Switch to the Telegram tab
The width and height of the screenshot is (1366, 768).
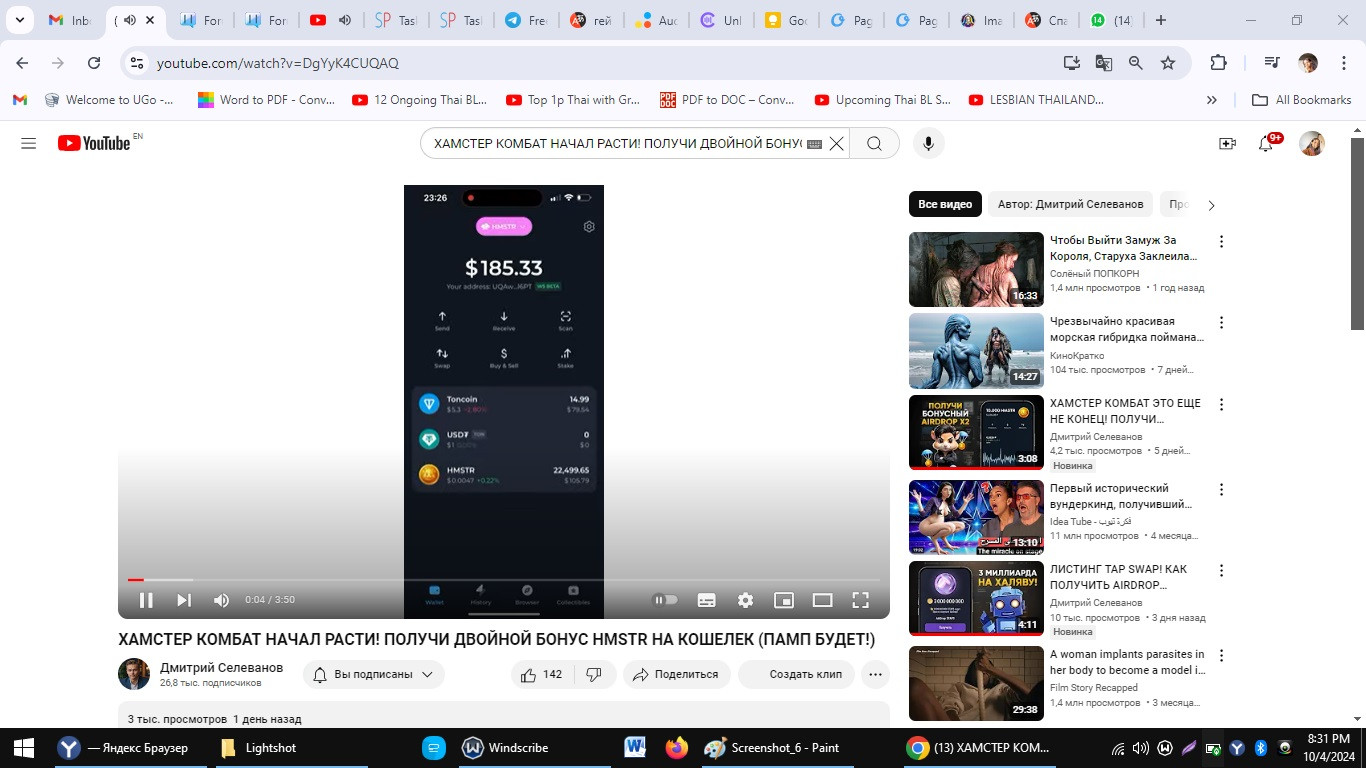[526, 20]
